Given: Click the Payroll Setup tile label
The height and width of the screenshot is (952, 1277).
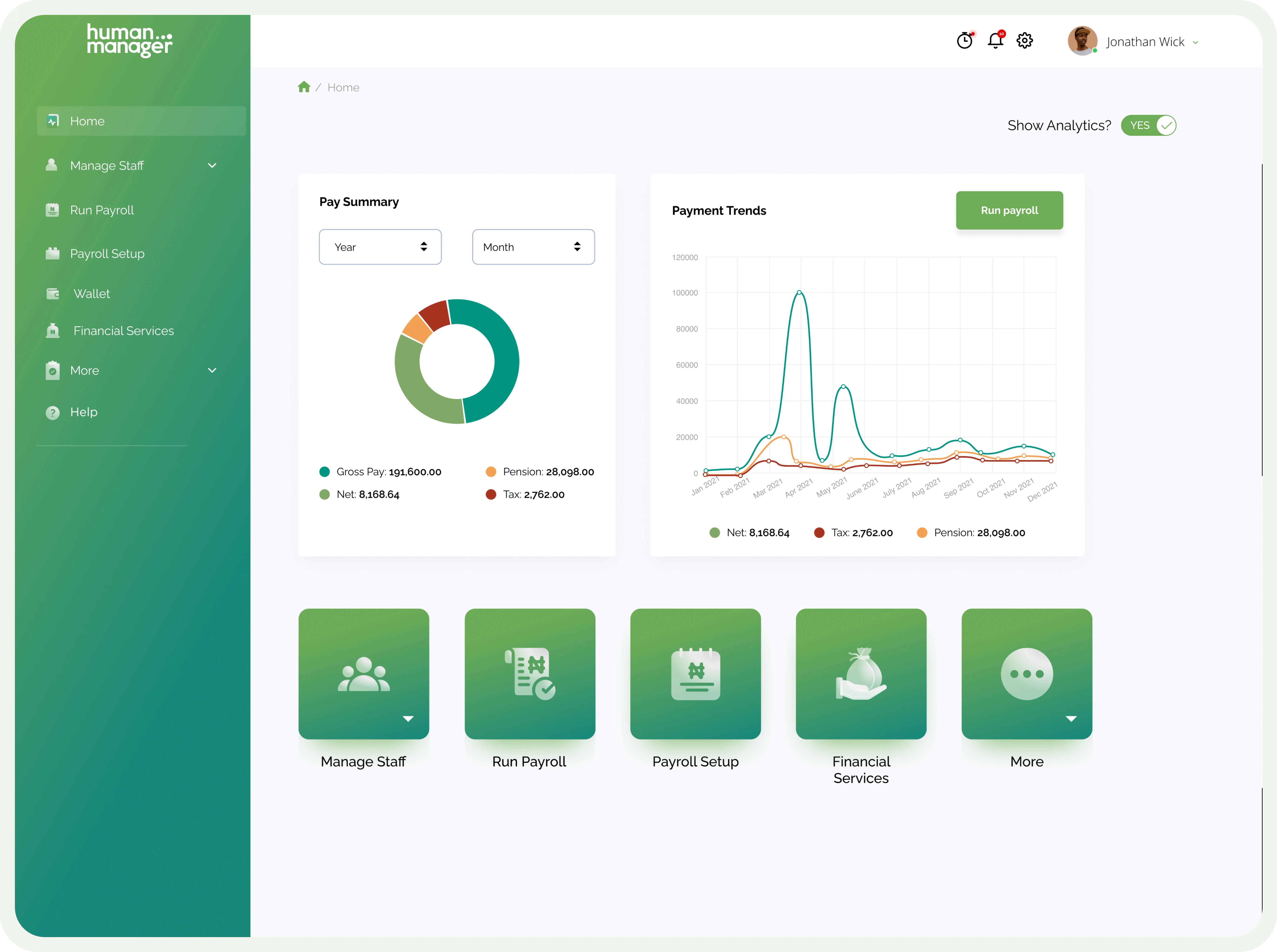Looking at the screenshot, I should 695,762.
